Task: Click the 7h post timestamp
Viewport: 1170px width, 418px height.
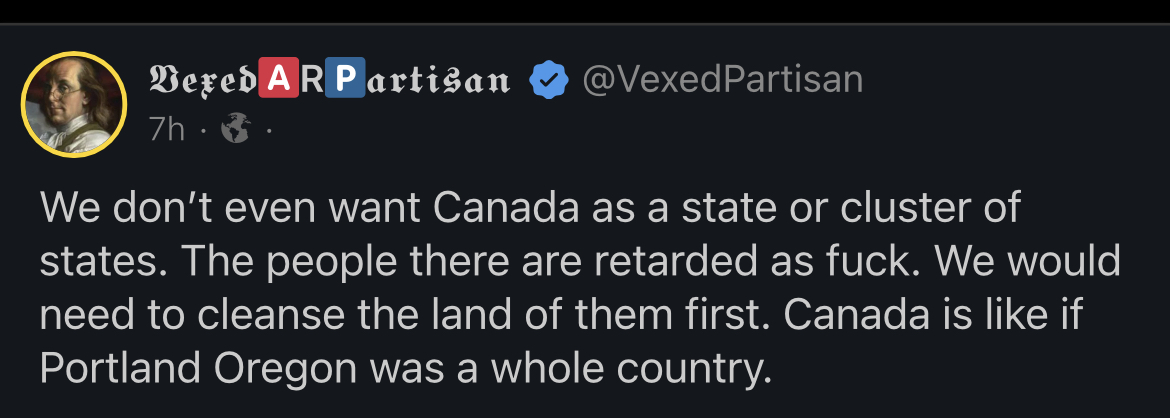Action: [x=167, y=129]
